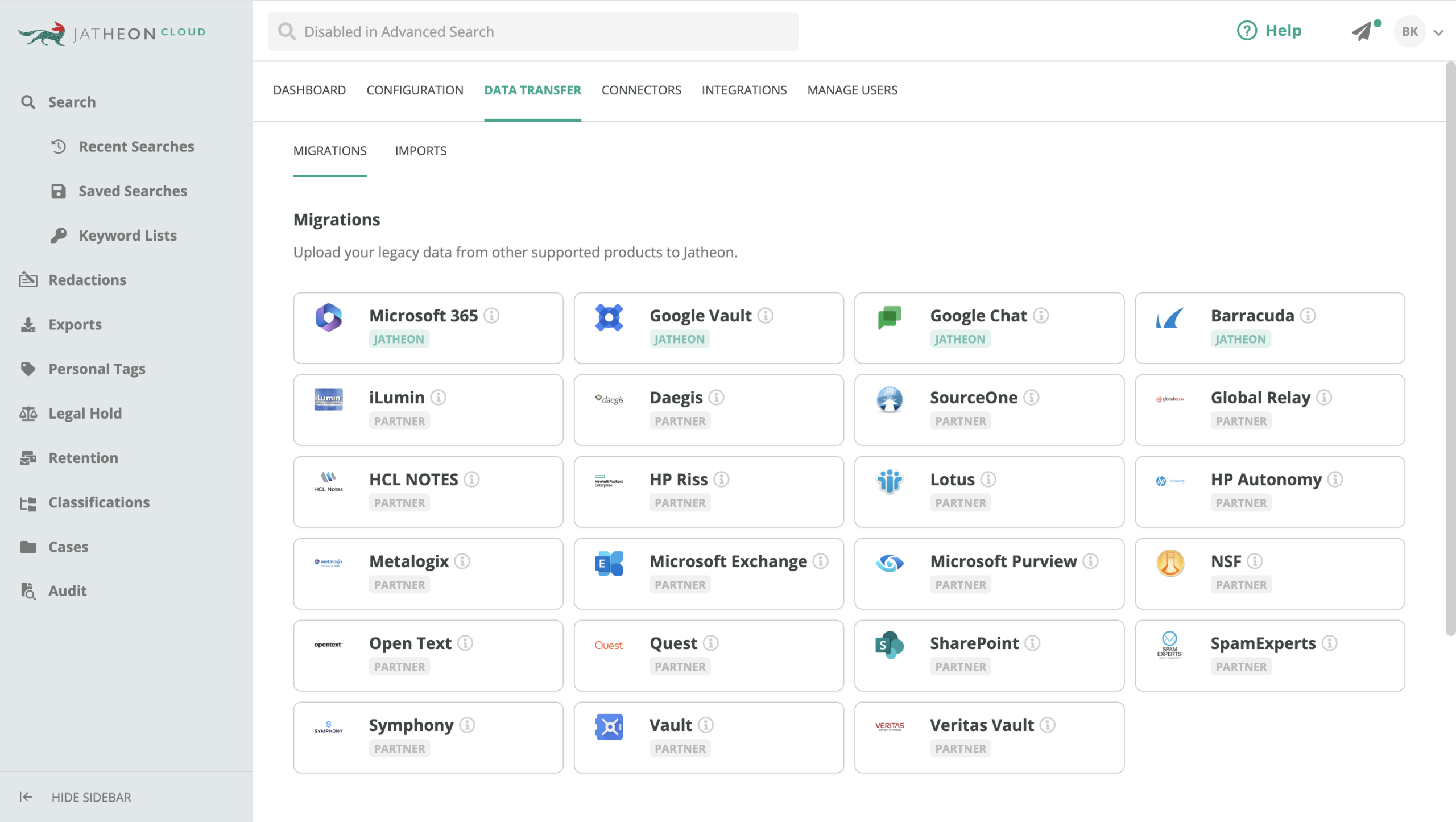Select the Imports sub-tab
The image size is (1456, 822).
[x=421, y=151]
